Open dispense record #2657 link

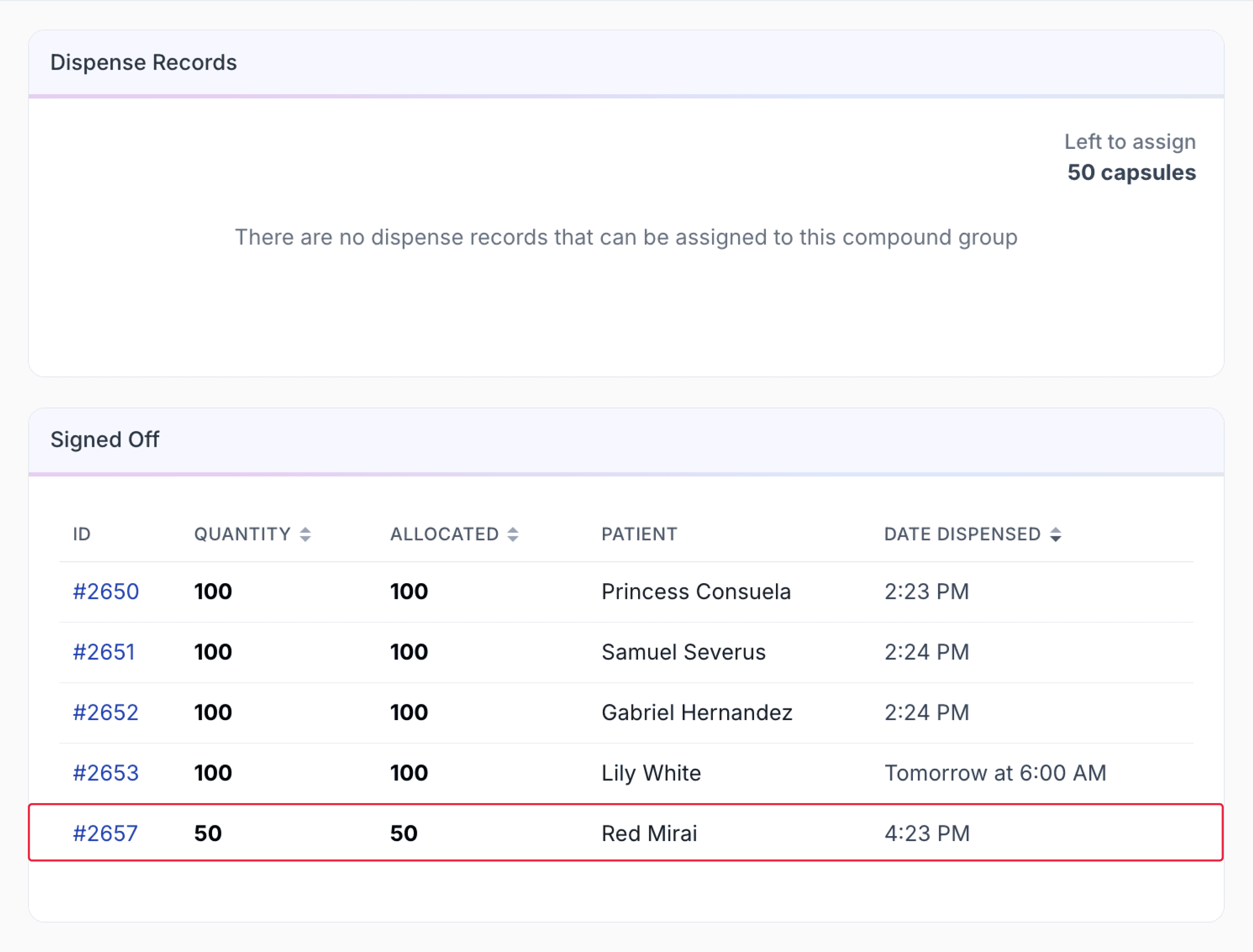click(x=105, y=834)
